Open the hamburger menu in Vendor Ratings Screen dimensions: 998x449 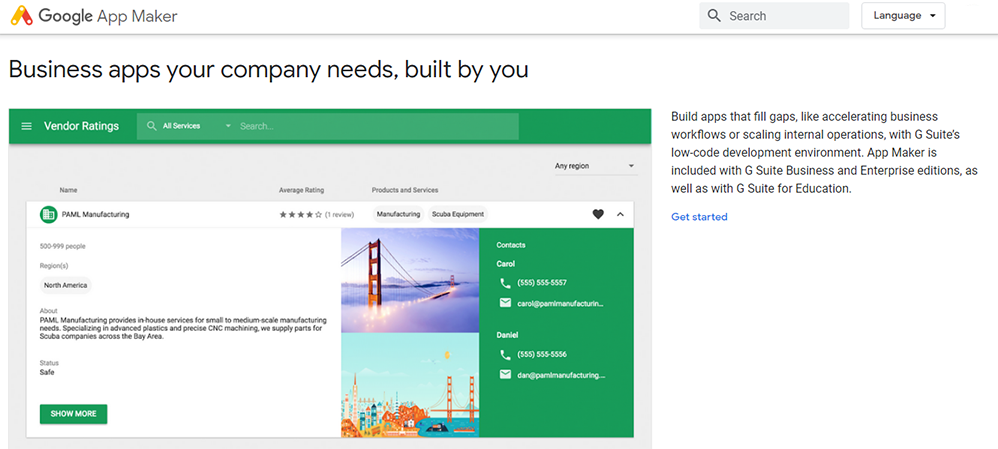(x=27, y=126)
